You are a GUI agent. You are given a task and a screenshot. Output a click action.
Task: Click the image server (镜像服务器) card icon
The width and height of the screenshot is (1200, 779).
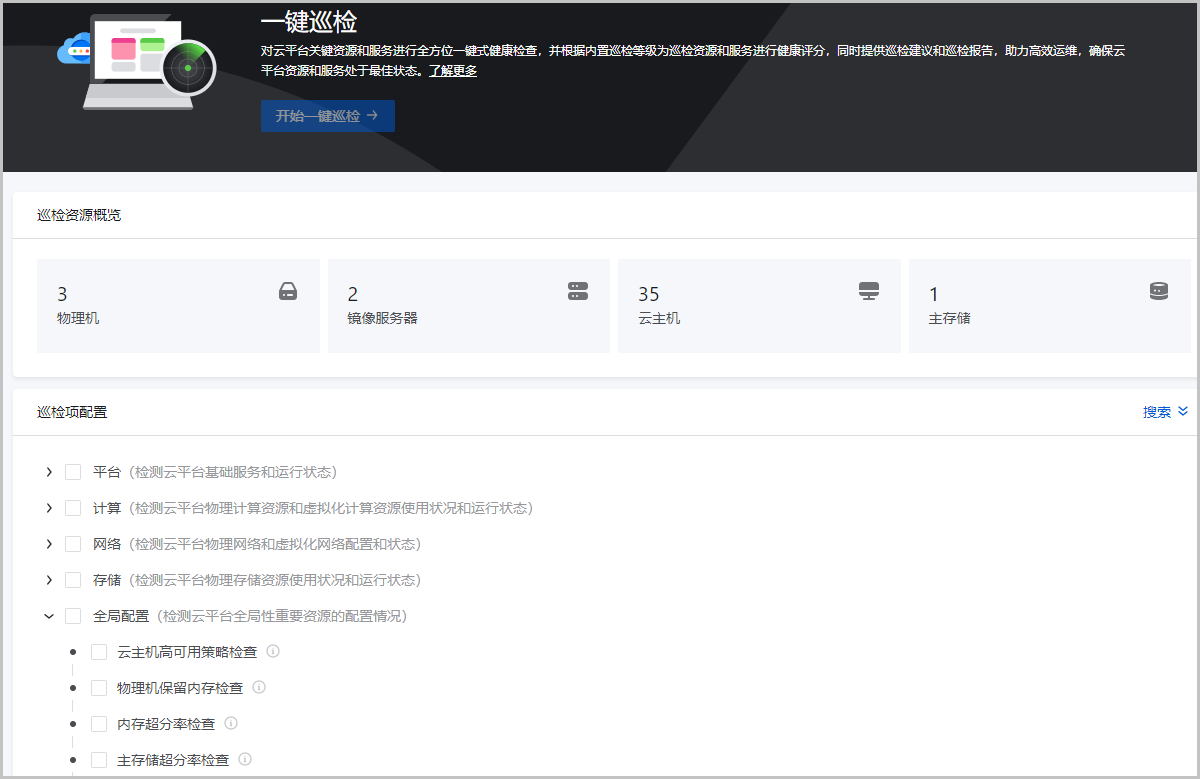pos(578,291)
